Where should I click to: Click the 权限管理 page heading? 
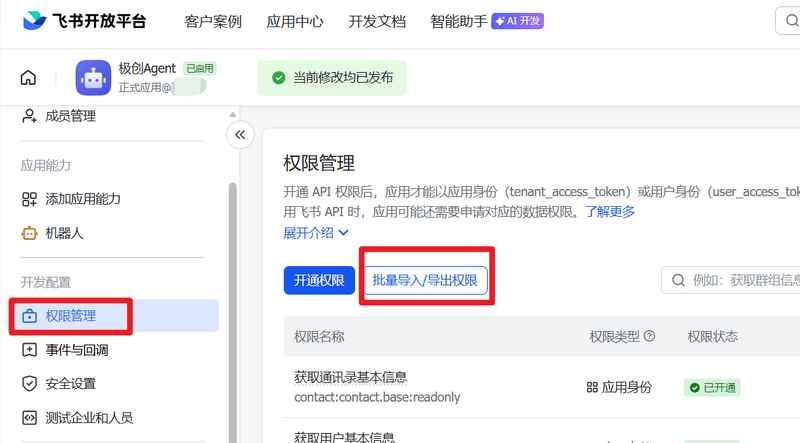click(319, 163)
